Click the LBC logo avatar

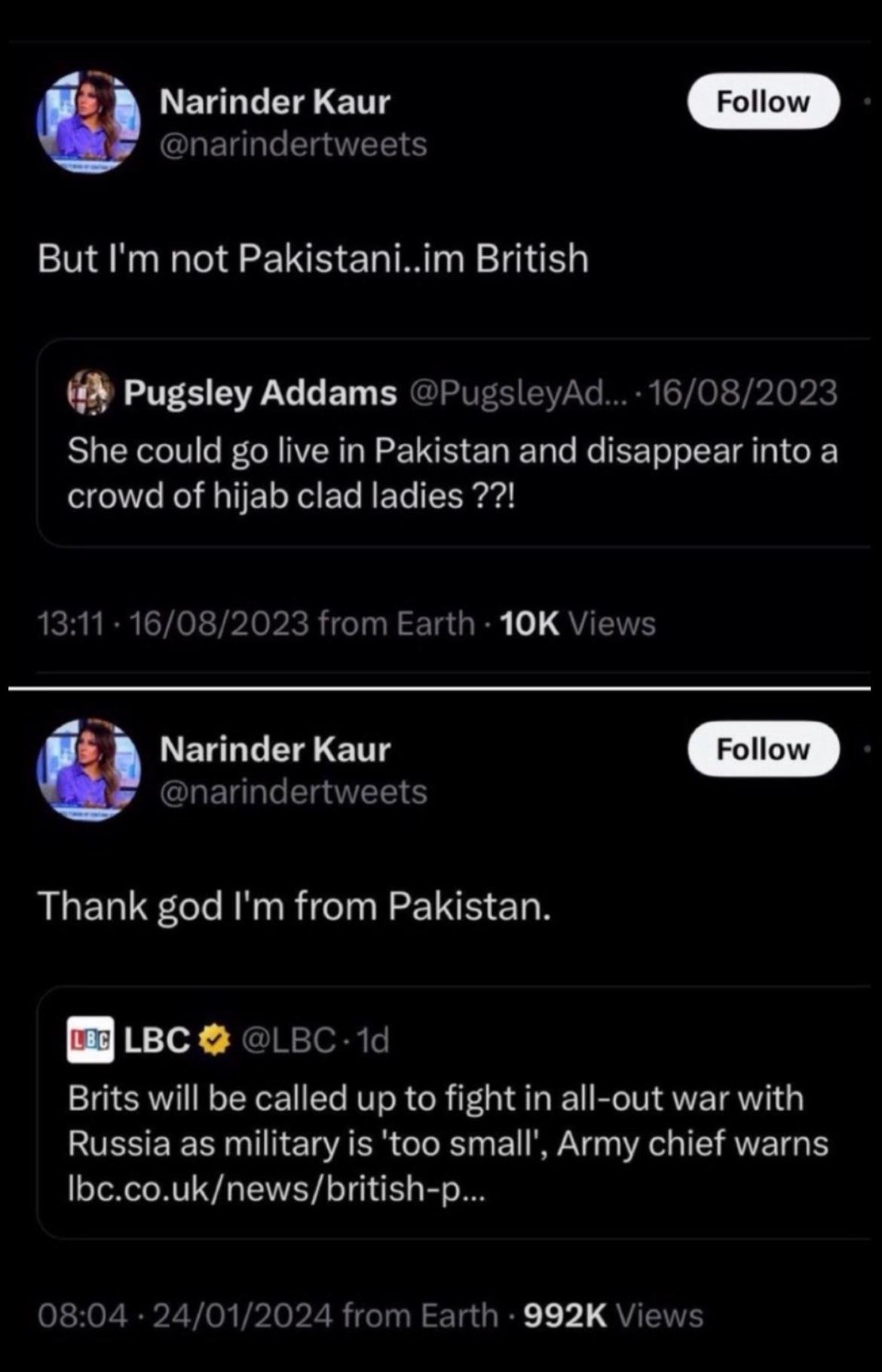pos(90,1040)
